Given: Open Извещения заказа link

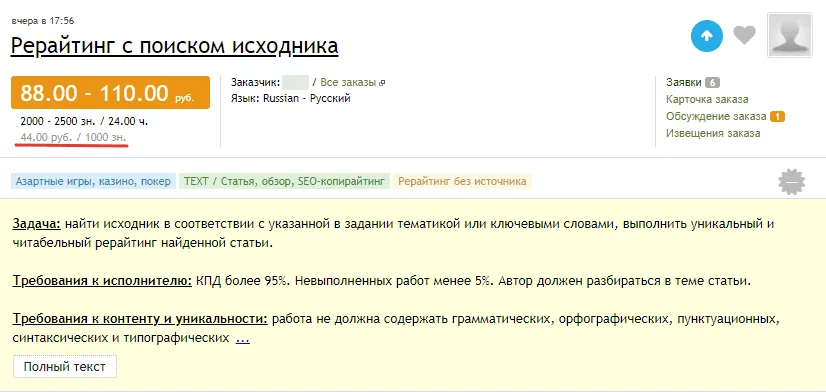Looking at the screenshot, I should [x=713, y=133].
